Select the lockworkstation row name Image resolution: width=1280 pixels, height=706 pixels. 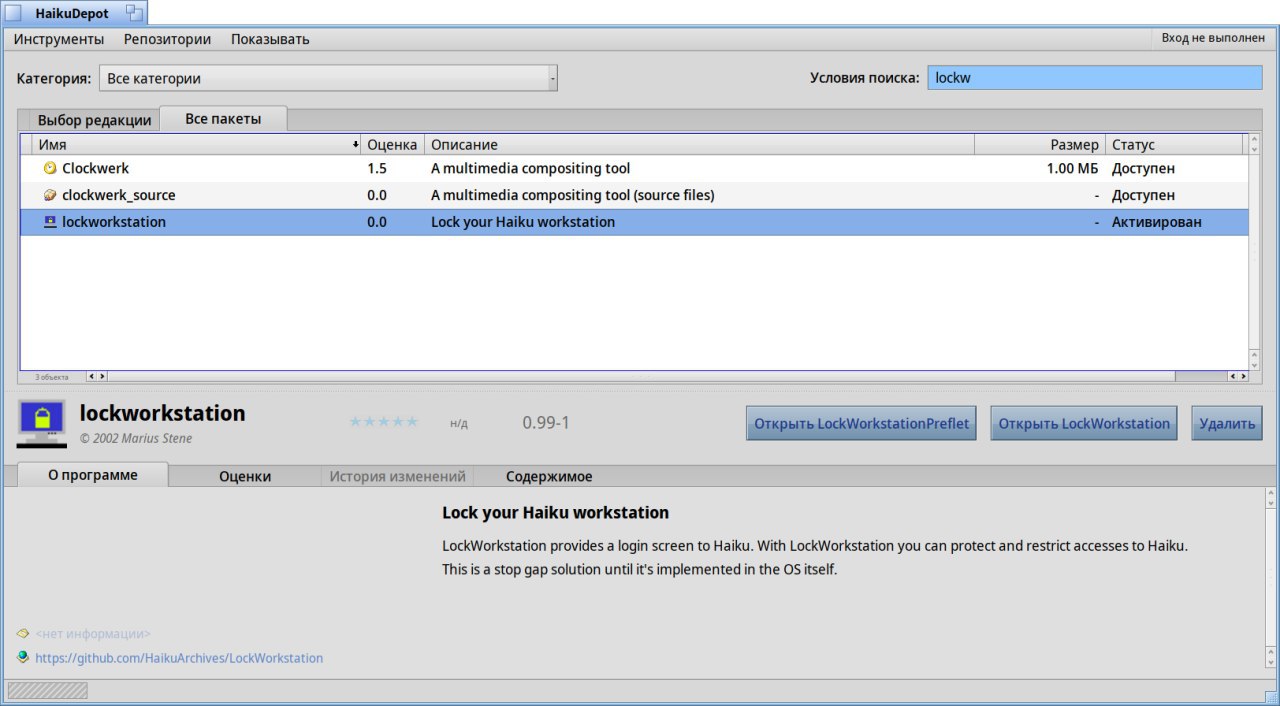114,222
